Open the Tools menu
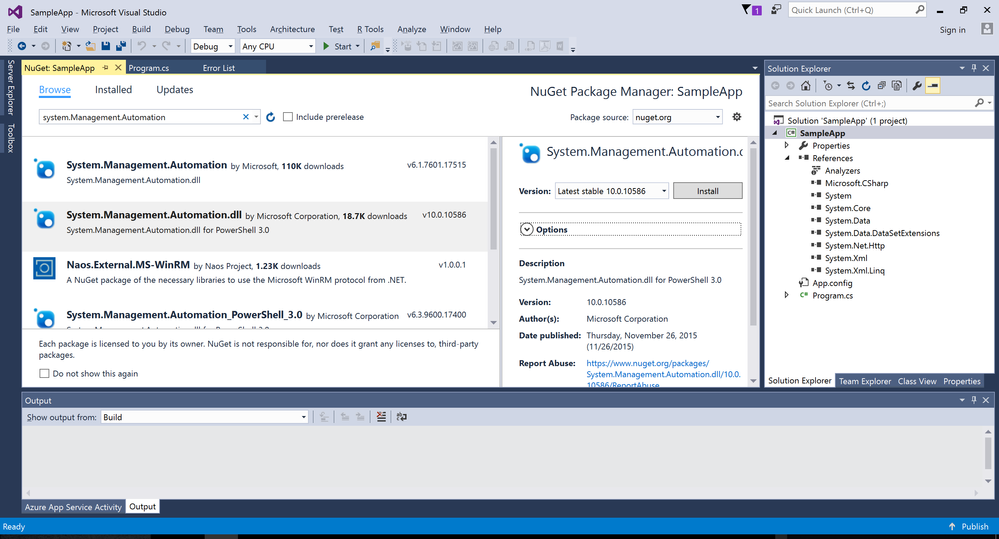This screenshot has height=539, width=999. click(x=247, y=29)
